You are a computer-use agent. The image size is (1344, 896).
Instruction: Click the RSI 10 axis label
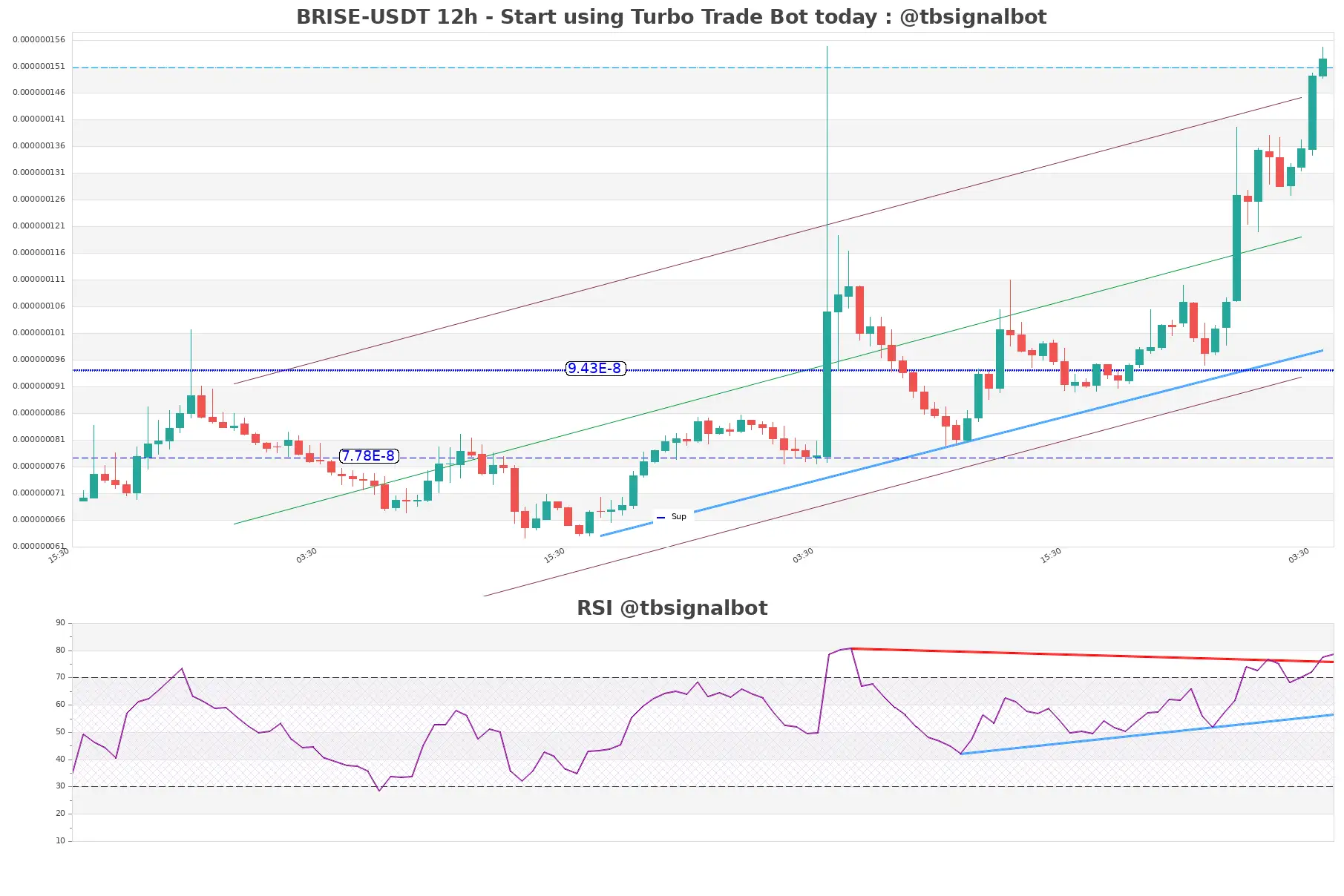pos(60,840)
